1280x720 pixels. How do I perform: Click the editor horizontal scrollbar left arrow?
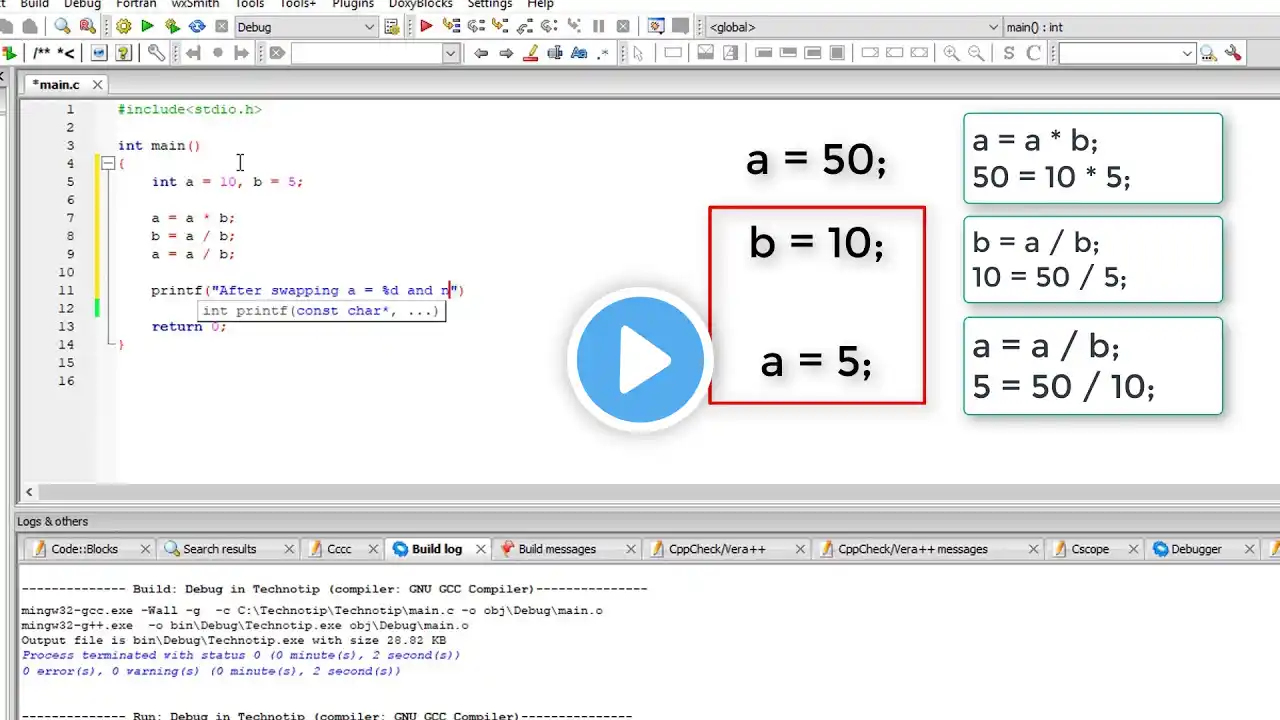pos(29,492)
